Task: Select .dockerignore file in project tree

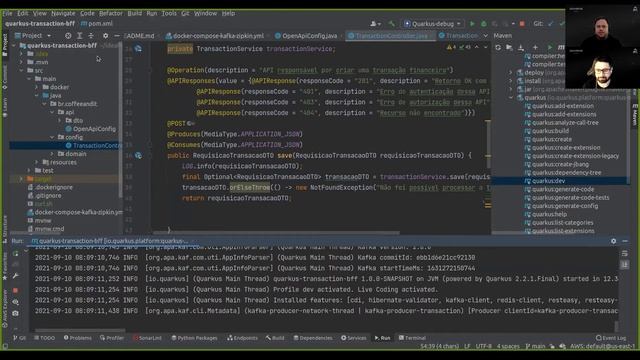Action: tap(50, 187)
